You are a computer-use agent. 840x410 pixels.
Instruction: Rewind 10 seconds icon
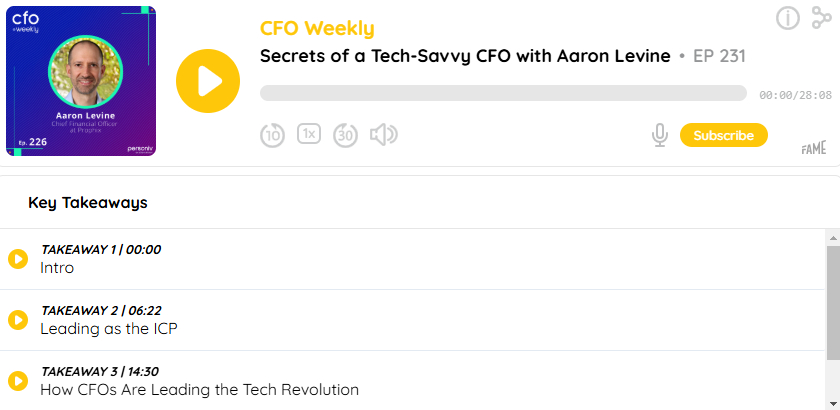(273, 135)
